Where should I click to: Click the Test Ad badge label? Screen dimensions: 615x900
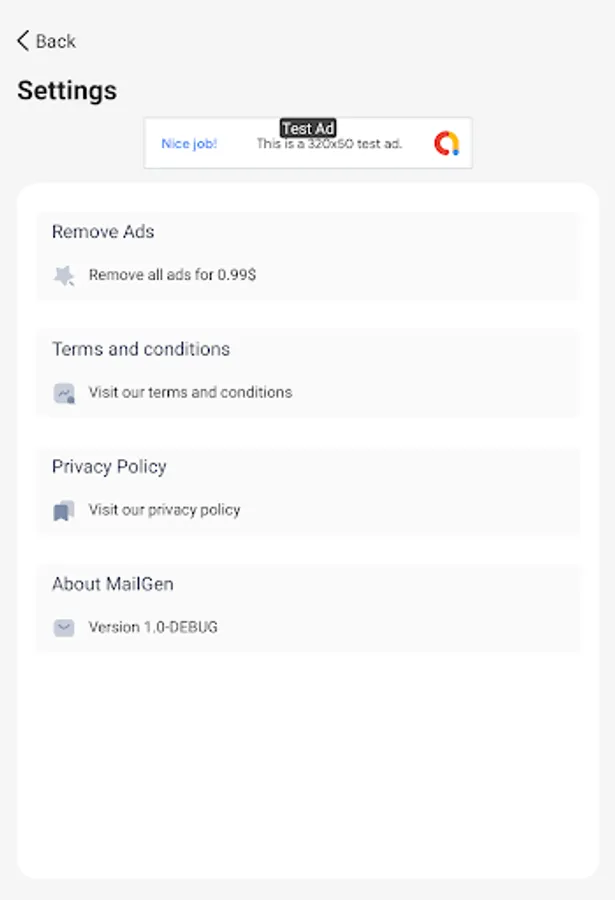308,128
